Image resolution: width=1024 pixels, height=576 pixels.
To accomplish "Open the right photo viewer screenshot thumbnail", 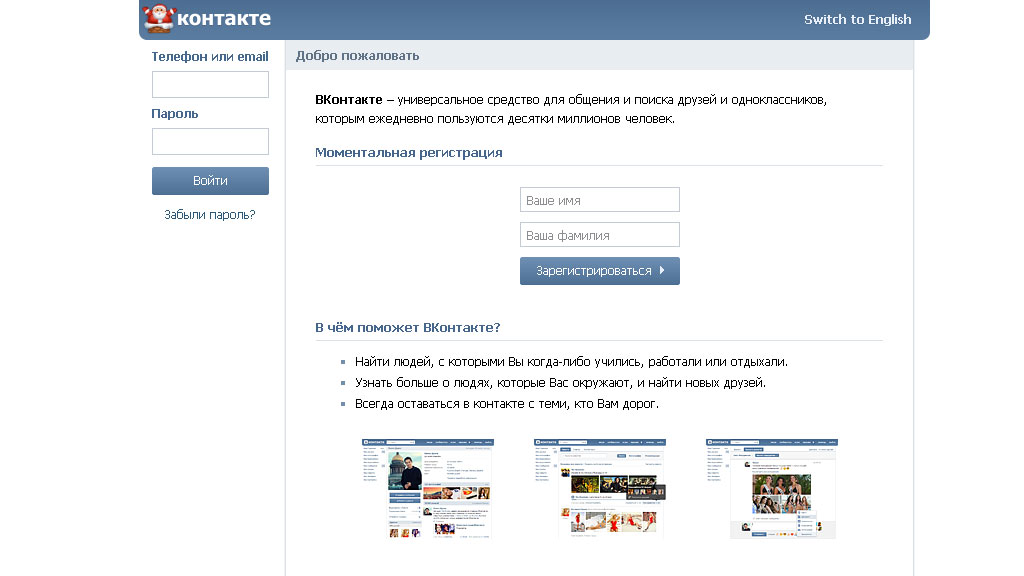I will pos(771,488).
